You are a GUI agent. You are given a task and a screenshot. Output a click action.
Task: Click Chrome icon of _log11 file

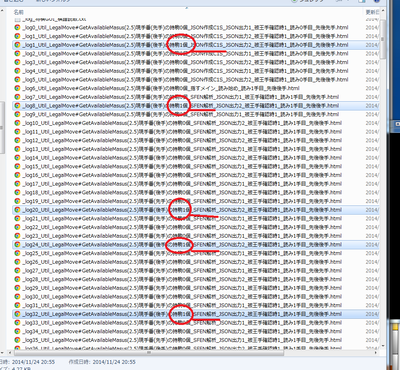coord(17,132)
